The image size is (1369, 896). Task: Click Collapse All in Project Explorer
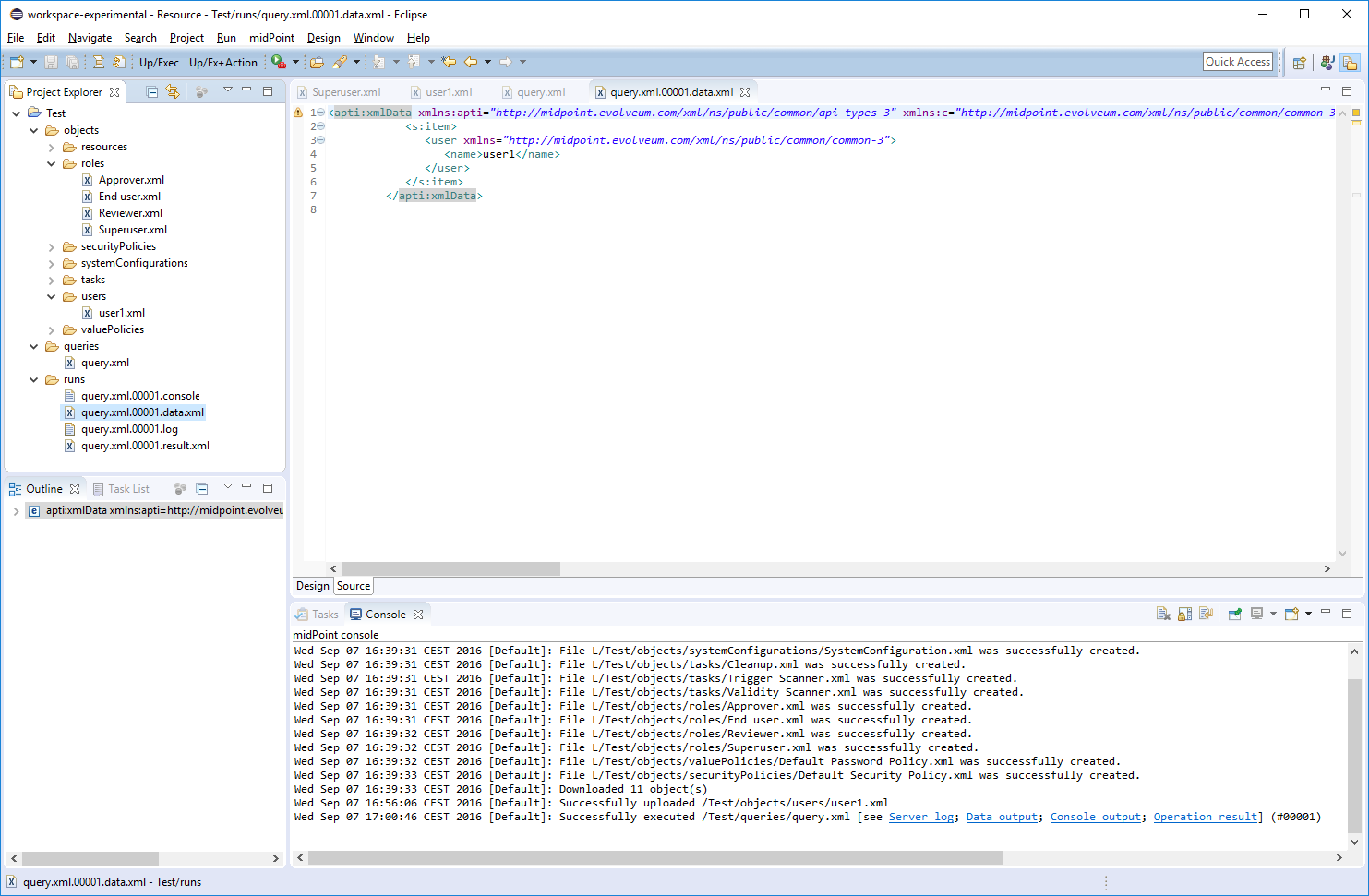click(152, 92)
